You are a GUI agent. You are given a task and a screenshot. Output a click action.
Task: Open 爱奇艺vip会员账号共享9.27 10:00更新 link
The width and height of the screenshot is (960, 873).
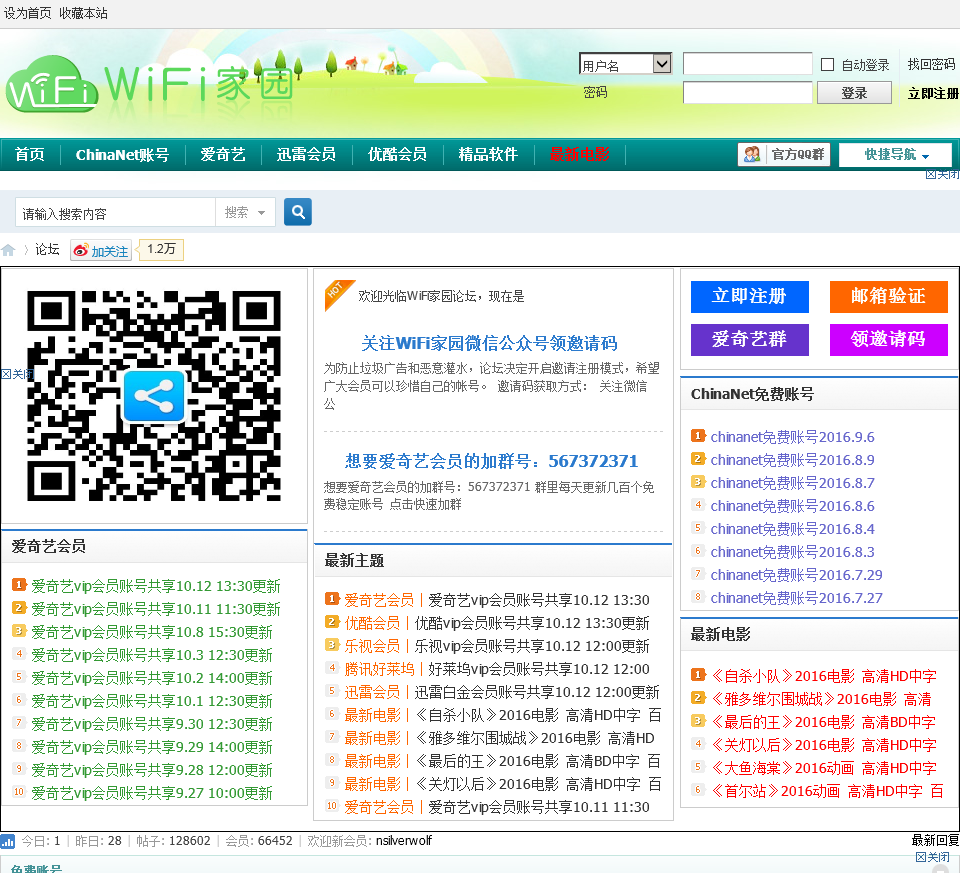(151, 793)
